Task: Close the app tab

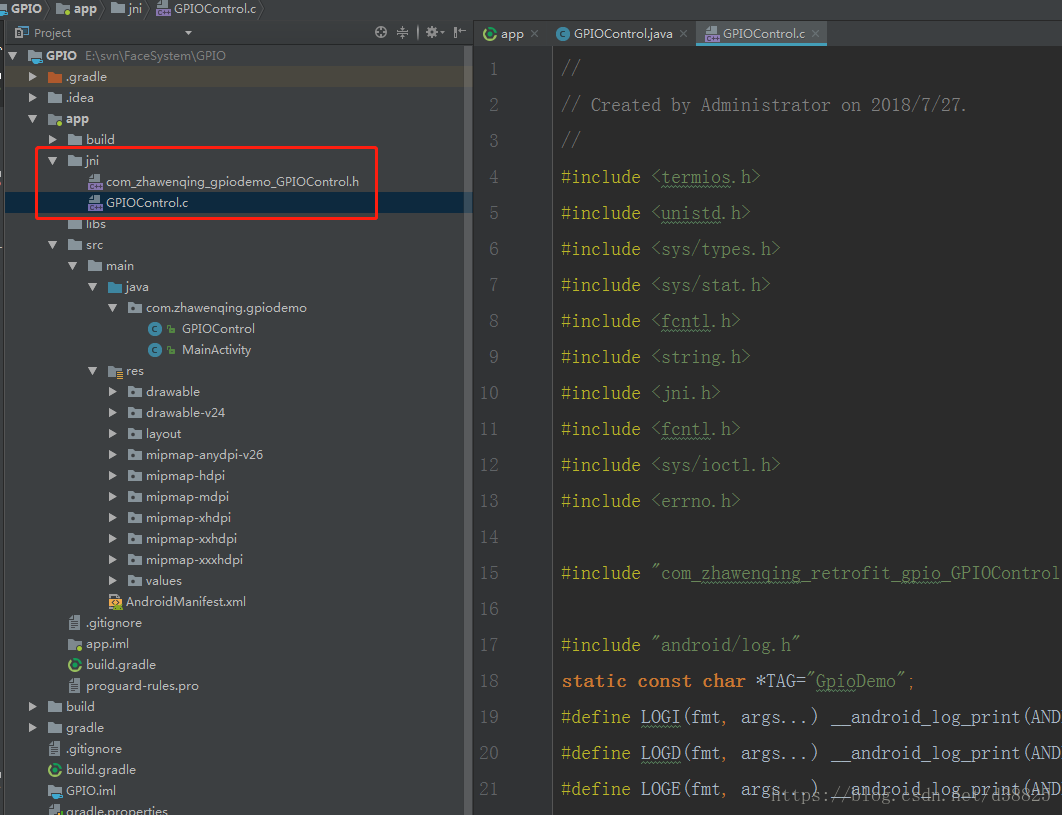Action: click(x=535, y=34)
